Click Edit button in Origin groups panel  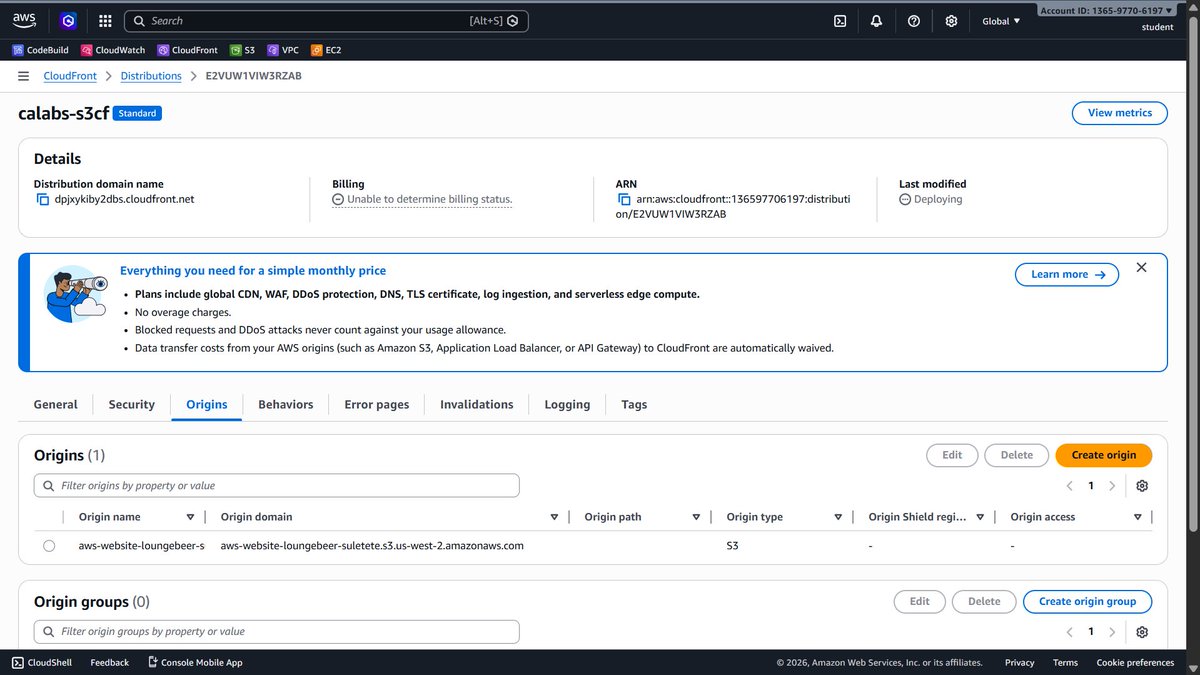[919, 601]
